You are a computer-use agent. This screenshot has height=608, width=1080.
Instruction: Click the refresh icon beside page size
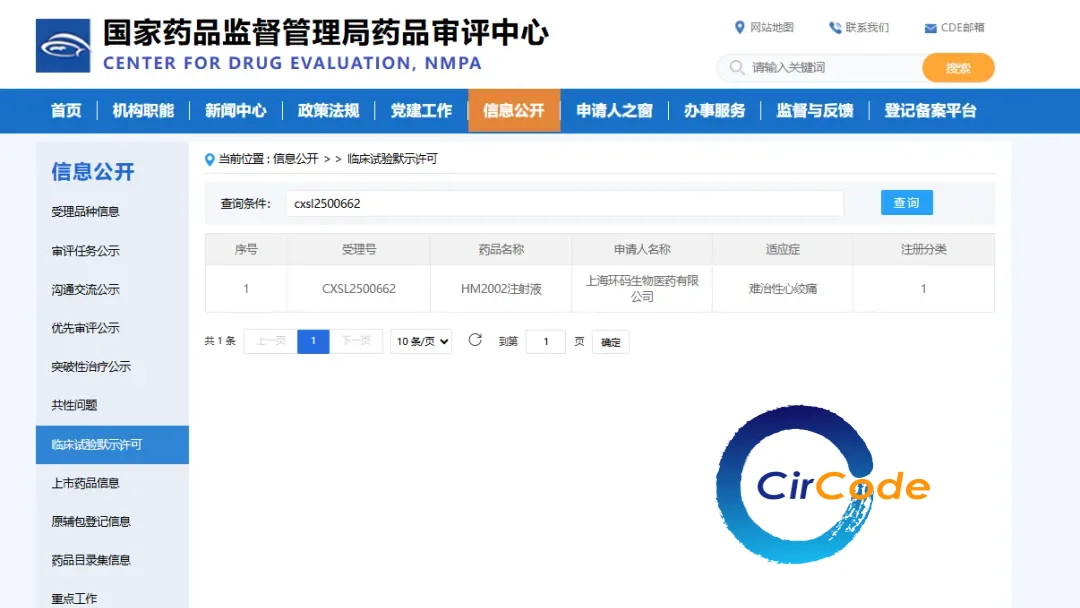click(x=475, y=341)
